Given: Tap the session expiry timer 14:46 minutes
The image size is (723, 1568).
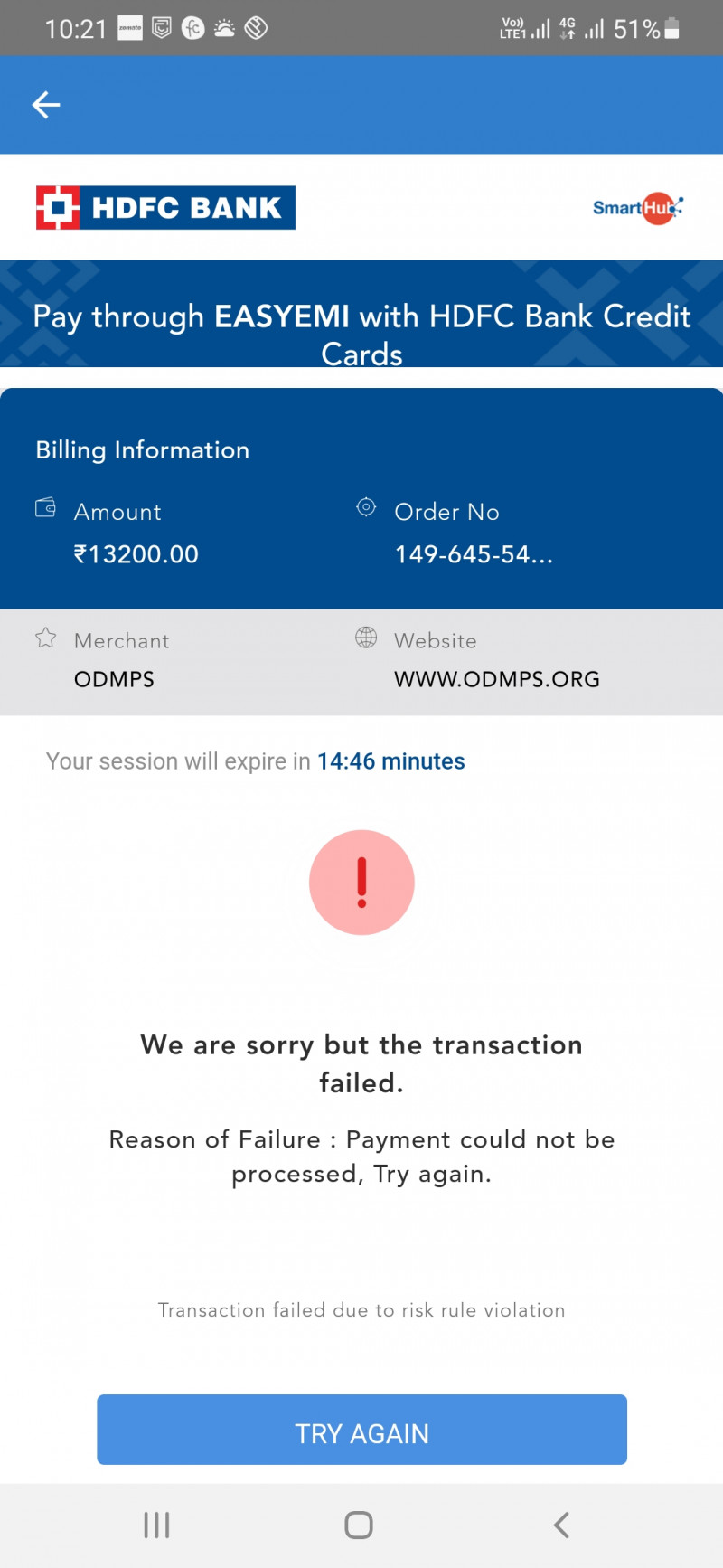Looking at the screenshot, I should (390, 761).
